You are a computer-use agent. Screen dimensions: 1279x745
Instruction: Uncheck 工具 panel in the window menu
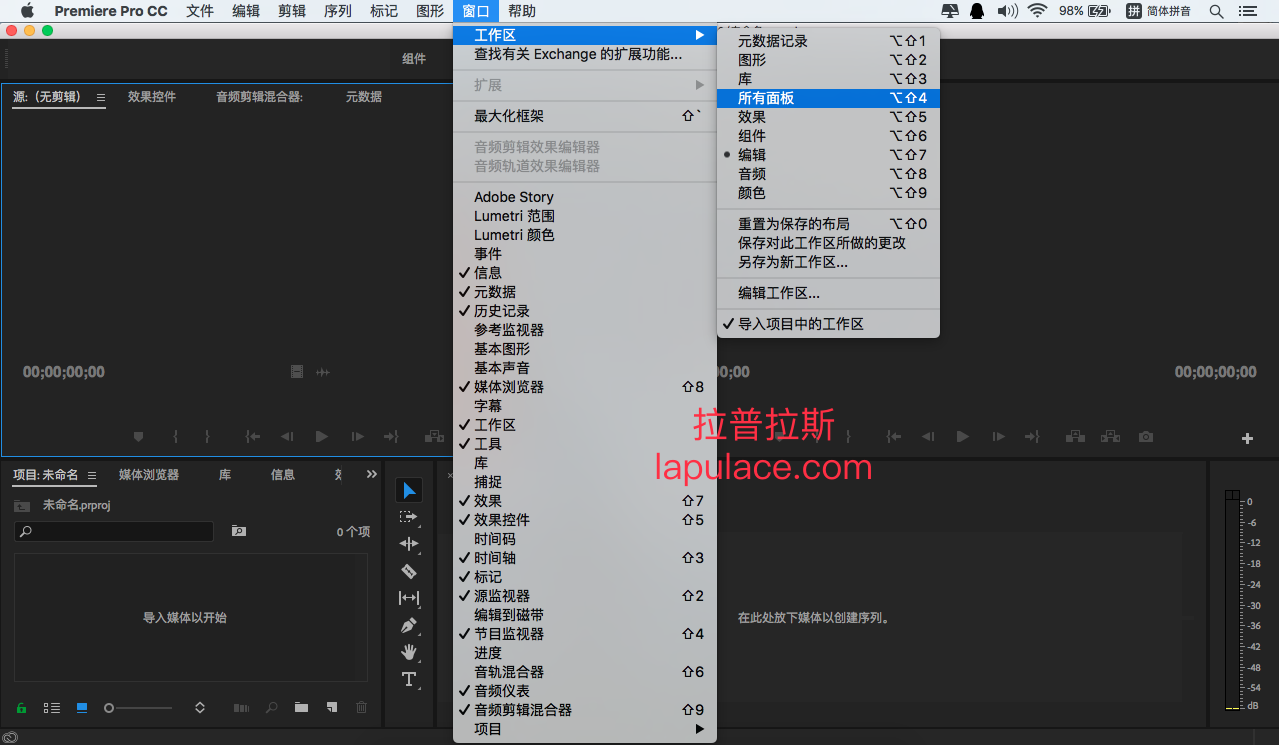[x=585, y=444]
